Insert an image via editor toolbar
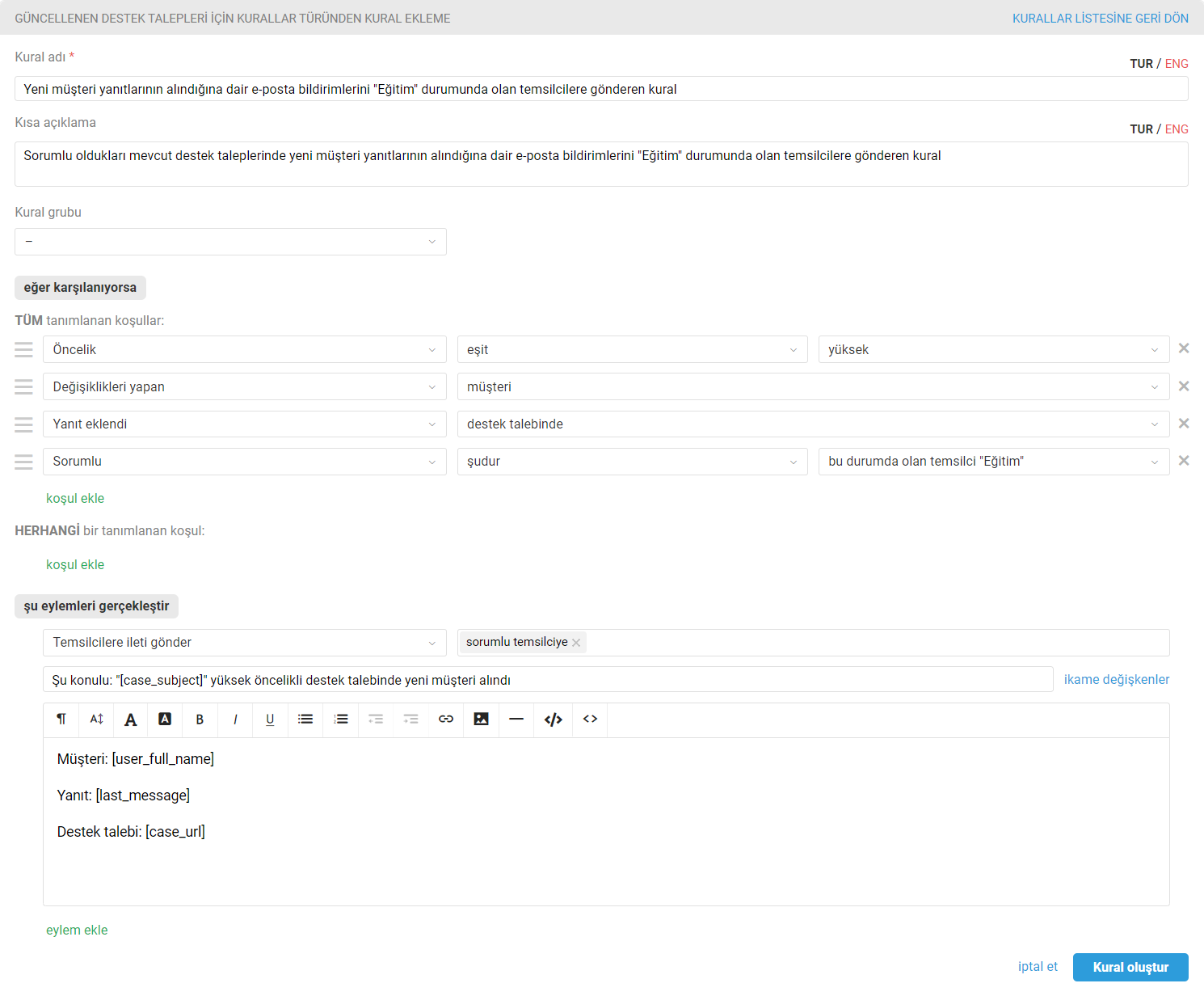Viewport: 1204px width, 996px height. tap(481, 720)
